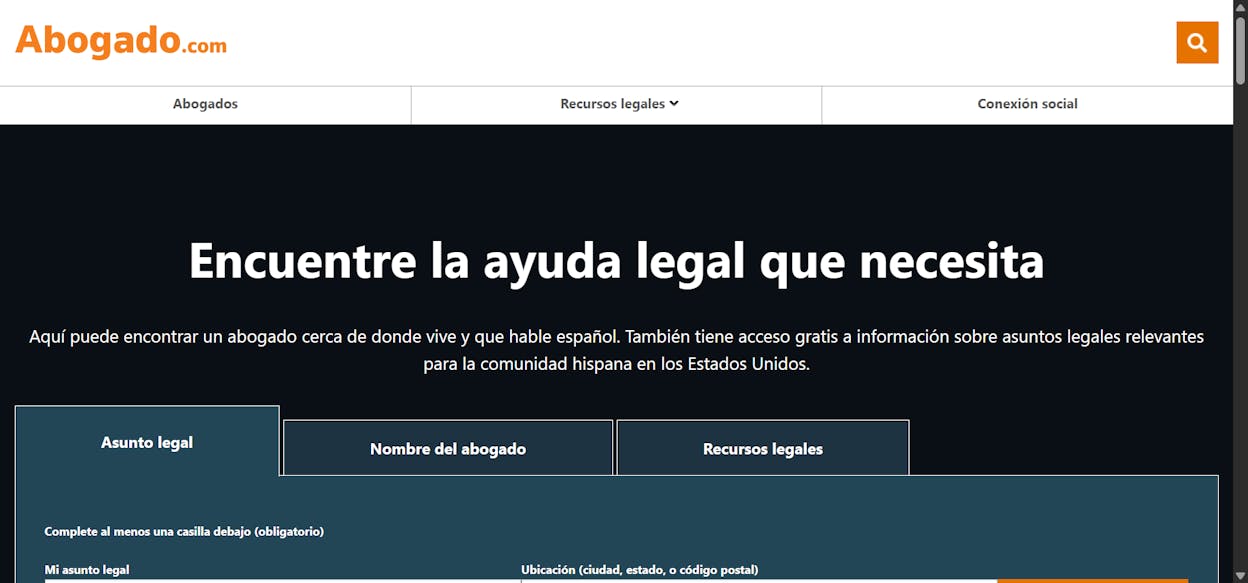1248x583 pixels.
Task: Open the Abogados navigation item
Action: (205, 104)
